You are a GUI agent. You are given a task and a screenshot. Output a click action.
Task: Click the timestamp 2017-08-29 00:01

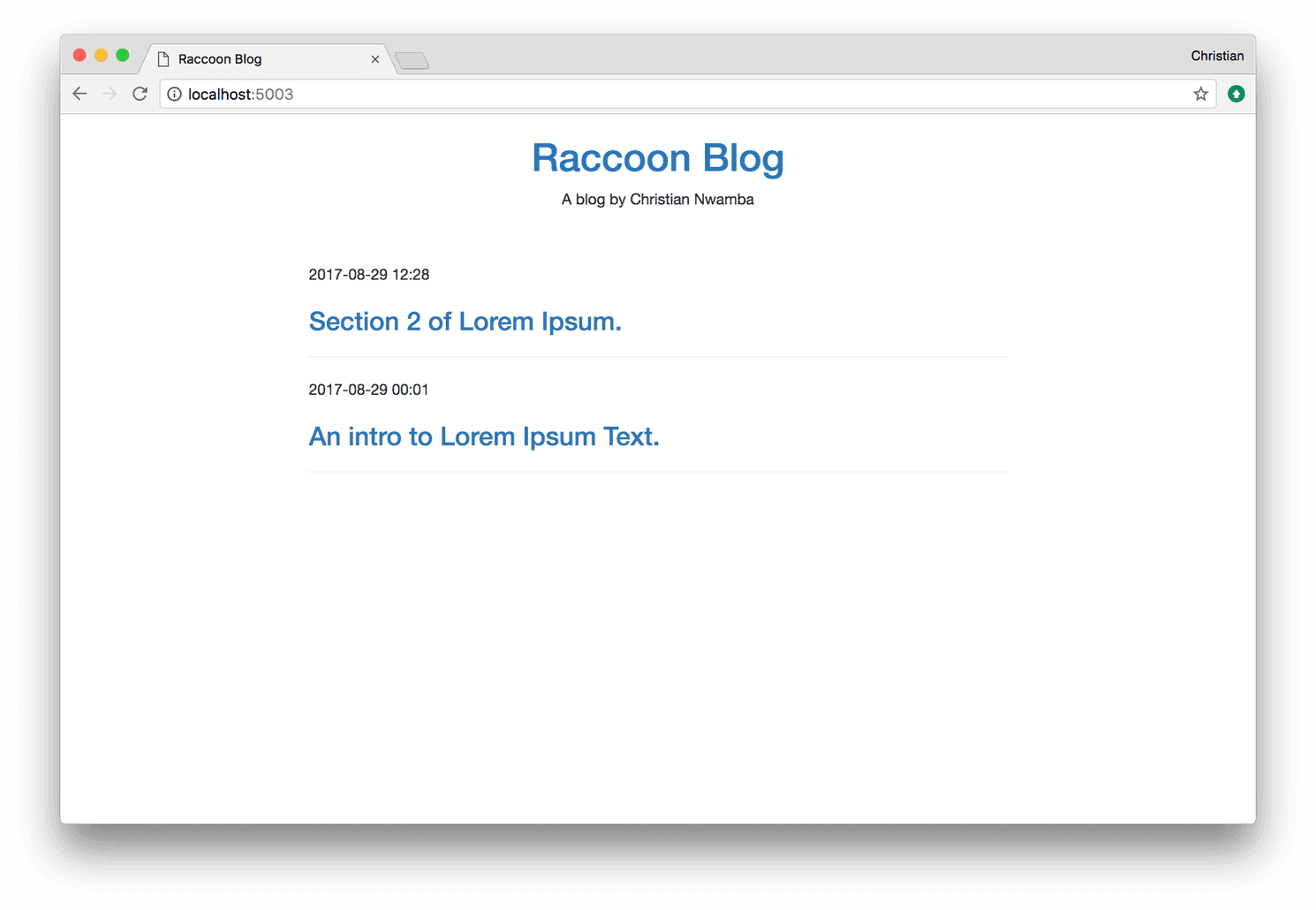tap(369, 389)
